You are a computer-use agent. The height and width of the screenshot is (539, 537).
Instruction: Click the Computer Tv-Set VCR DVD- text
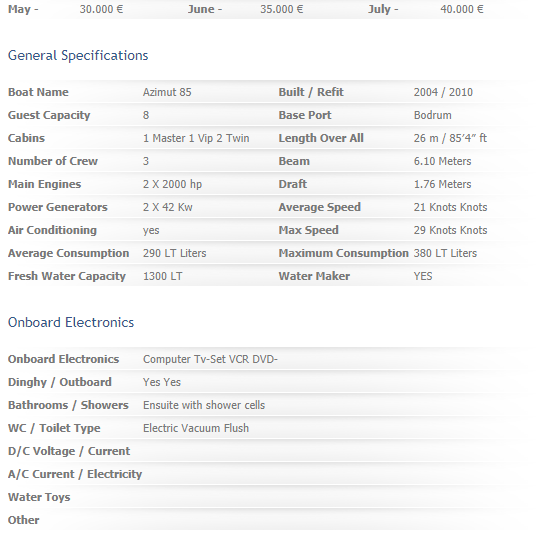210,359
